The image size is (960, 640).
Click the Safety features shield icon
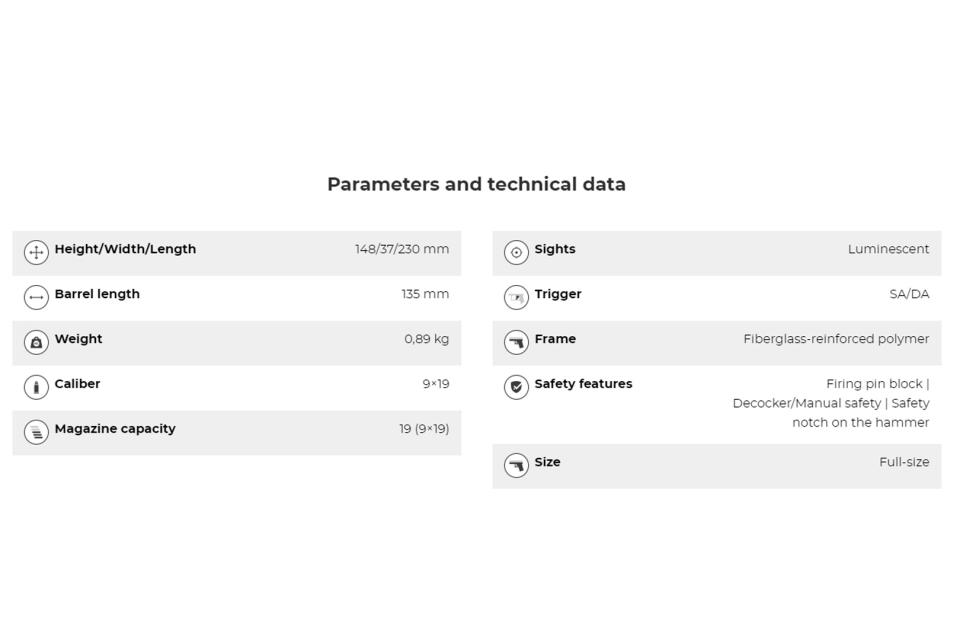516,387
